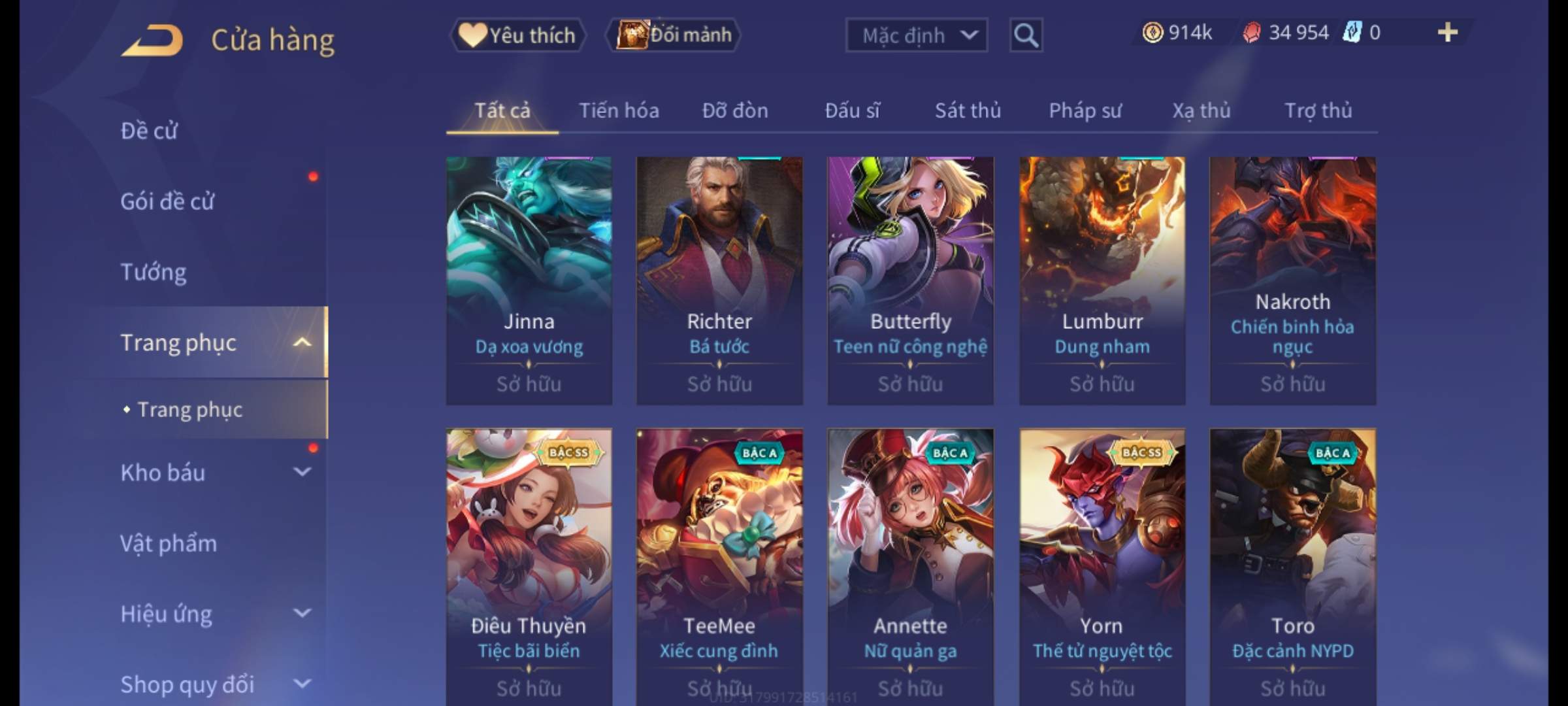Select Butterfly Teen nữ công nghệ skin card

(x=910, y=280)
